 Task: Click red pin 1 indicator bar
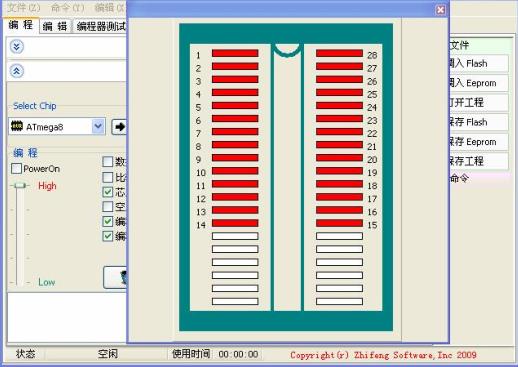(x=235, y=53)
